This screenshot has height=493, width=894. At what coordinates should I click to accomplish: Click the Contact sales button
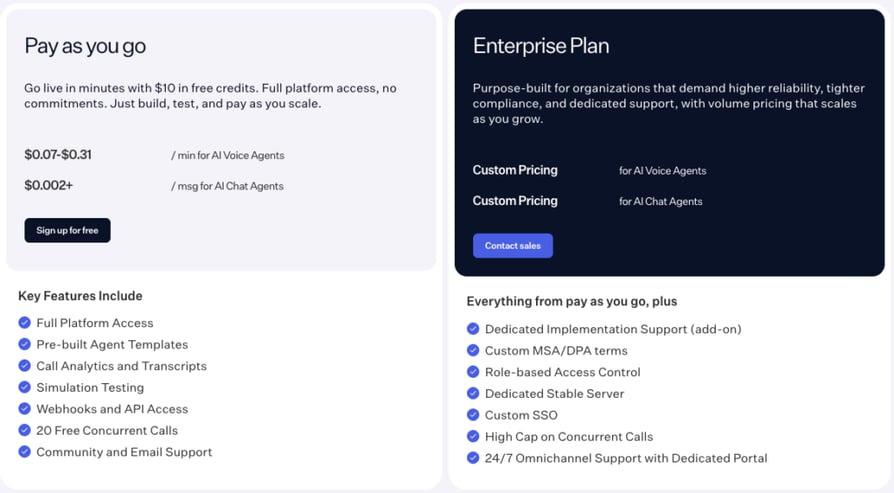[513, 246]
